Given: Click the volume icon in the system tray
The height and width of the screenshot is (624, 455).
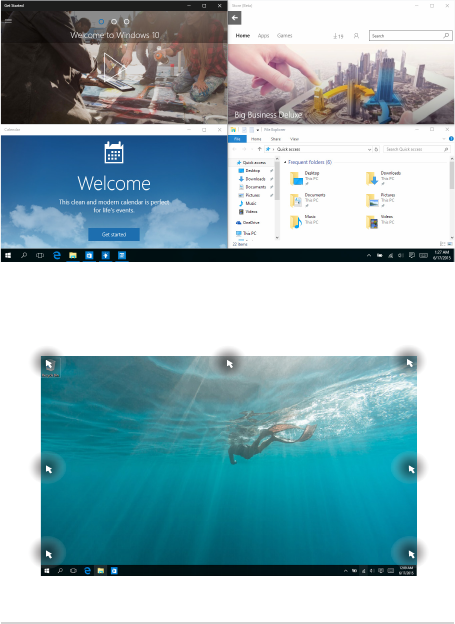Looking at the screenshot, I should tap(401, 255).
